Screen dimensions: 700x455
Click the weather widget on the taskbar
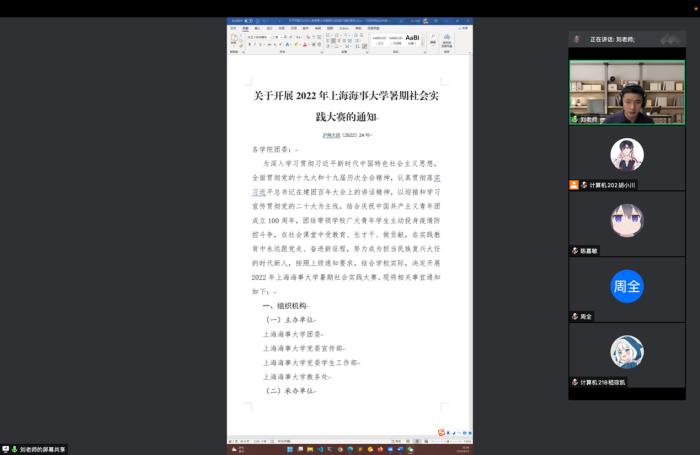point(238,449)
